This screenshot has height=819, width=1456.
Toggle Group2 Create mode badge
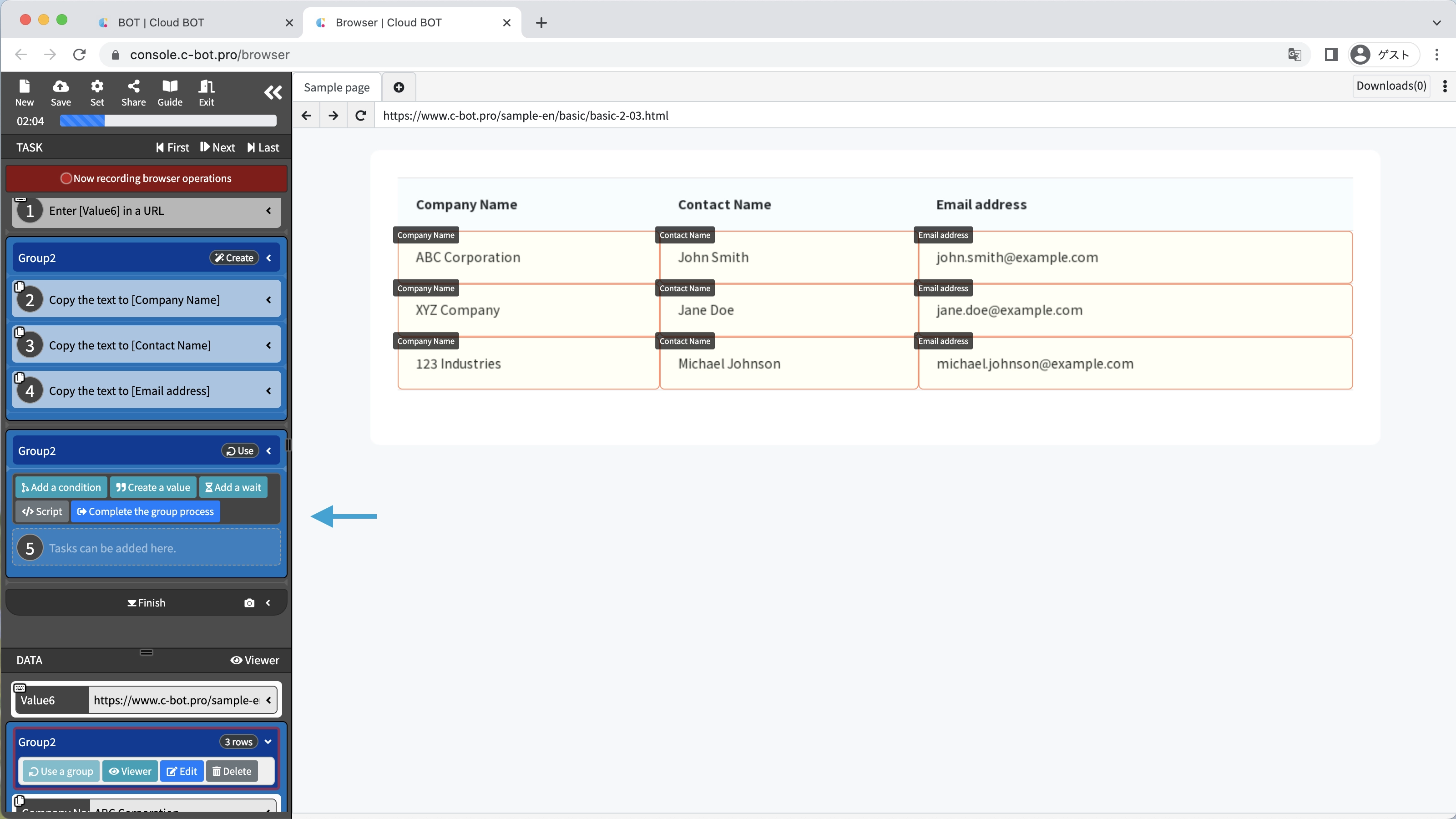click(x=234, y=258)
